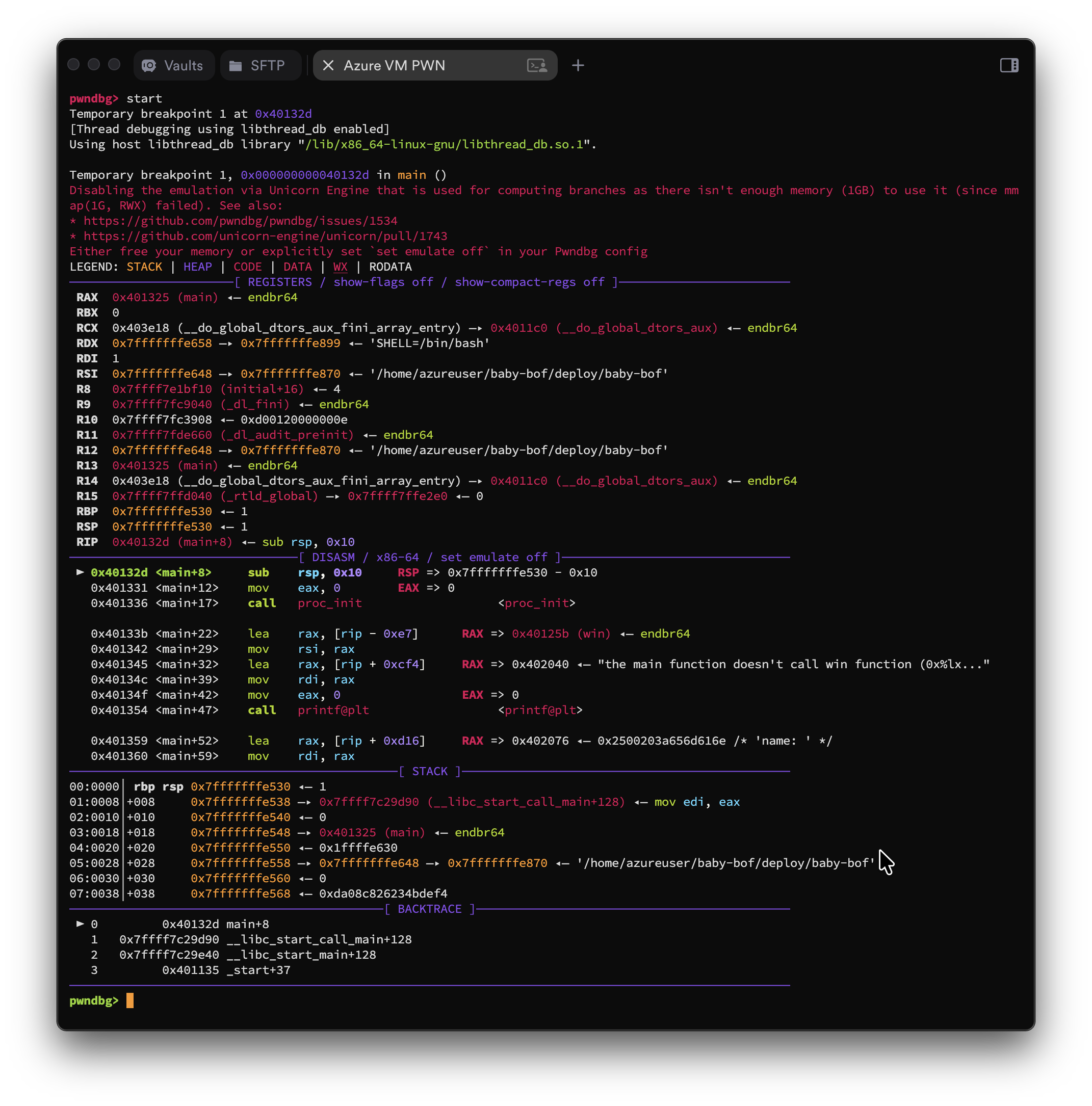Open the pwndbg issues 1534 link
Screen dimensions: 1092x1106
click(241, 220)
